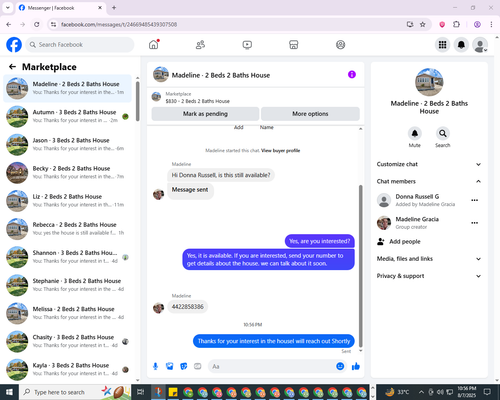
Task: Open Sticky Notes taskbar icon
Action: tap(173, 392)
